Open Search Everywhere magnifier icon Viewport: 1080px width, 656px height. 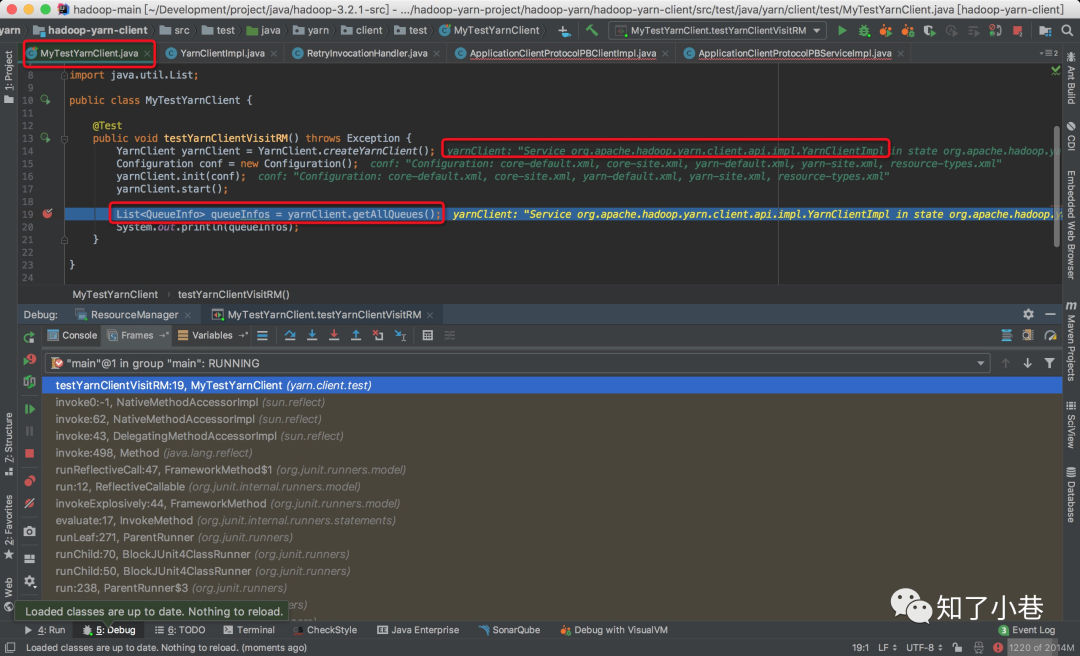1067,30
